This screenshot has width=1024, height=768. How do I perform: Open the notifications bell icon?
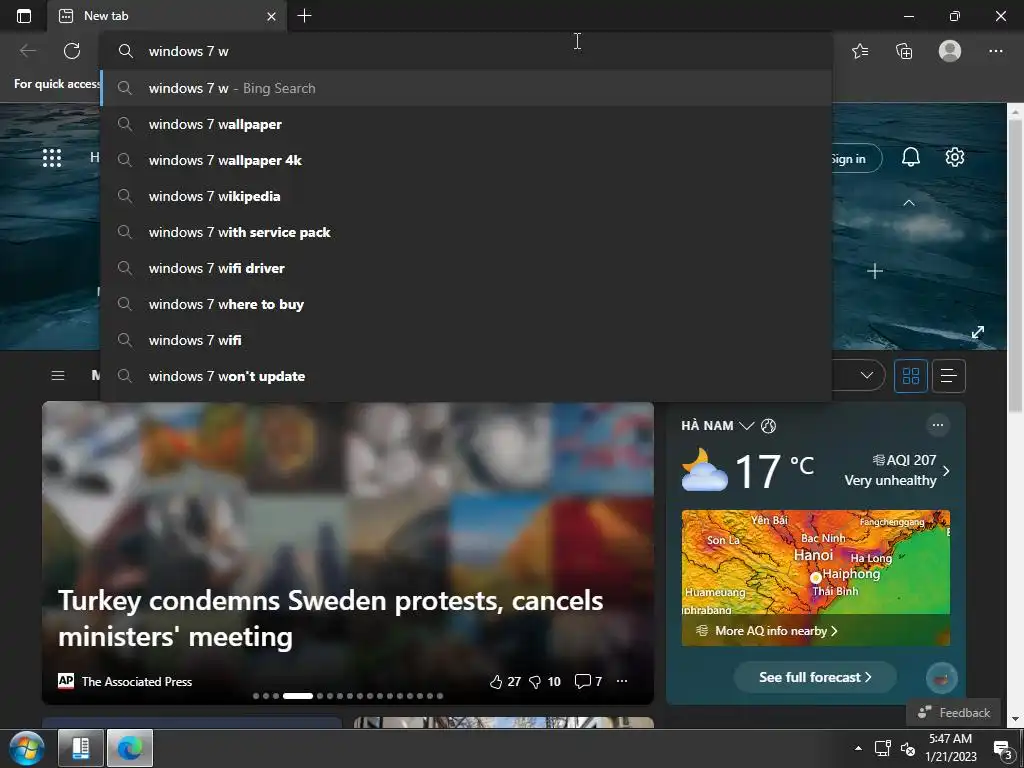tap(910, 157)
